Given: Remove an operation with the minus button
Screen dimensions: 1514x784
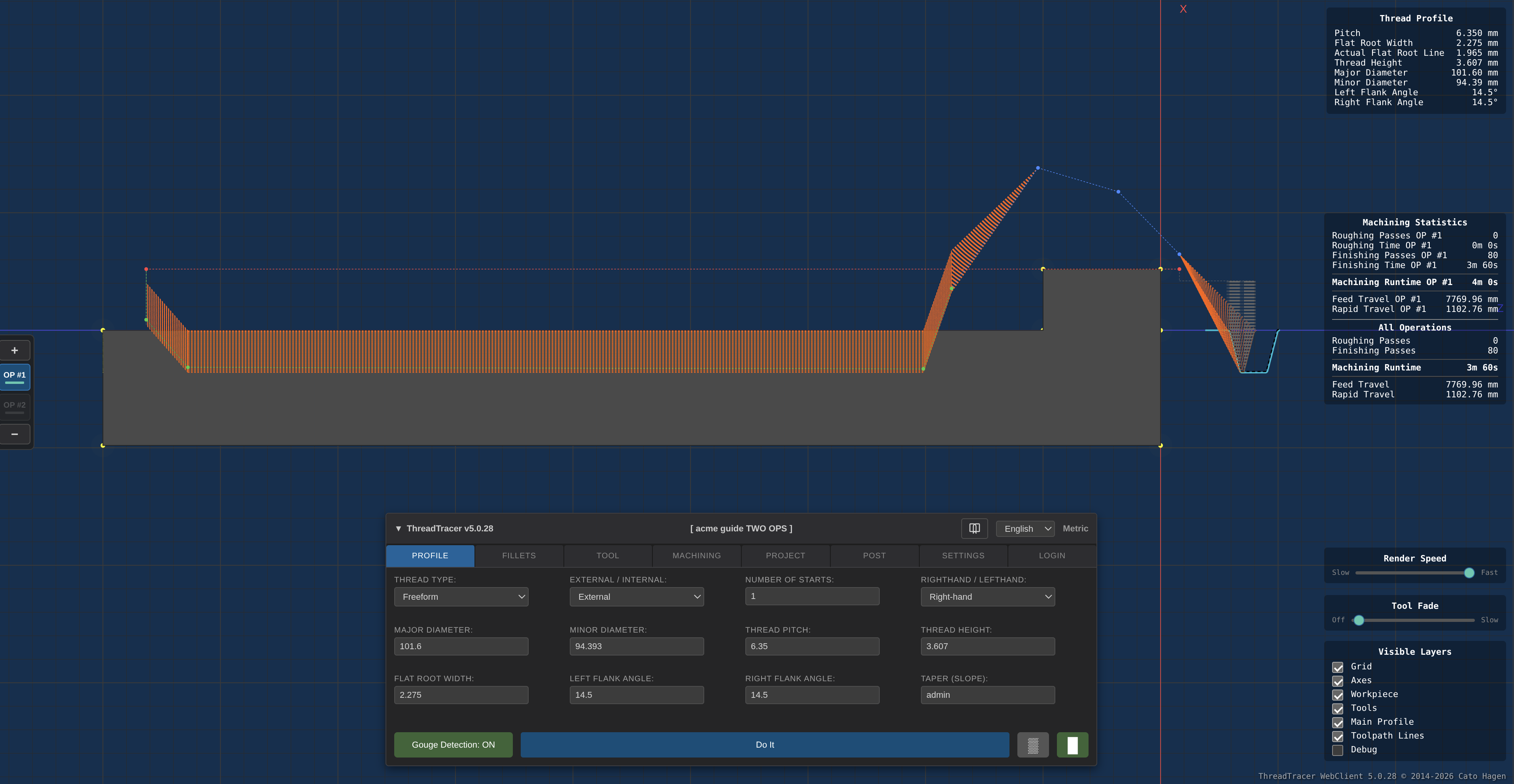Looking at the screenshot, I should pyautogui.click(x=15, y=435).
